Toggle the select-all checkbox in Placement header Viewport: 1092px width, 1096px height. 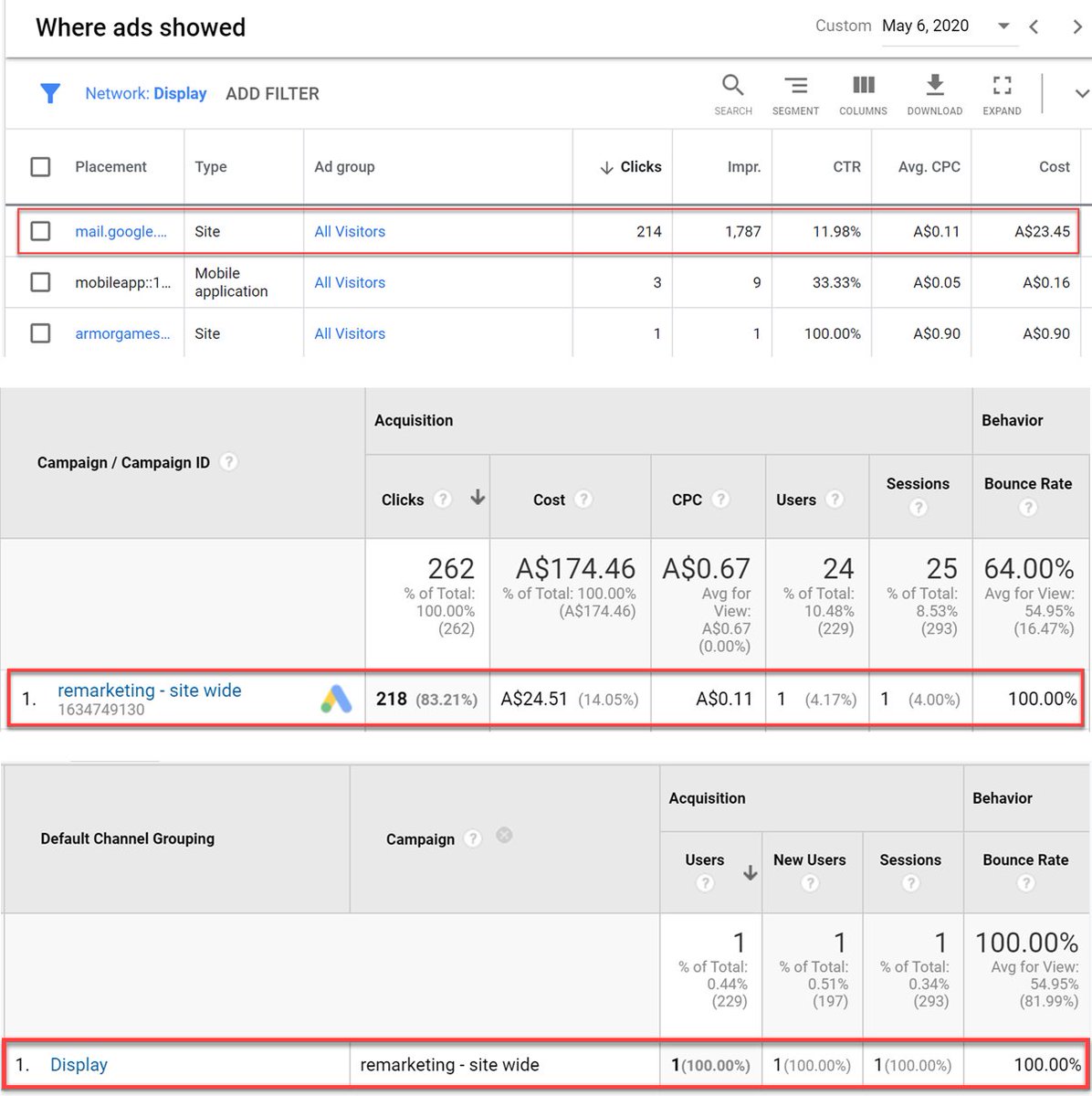point(40,167)
